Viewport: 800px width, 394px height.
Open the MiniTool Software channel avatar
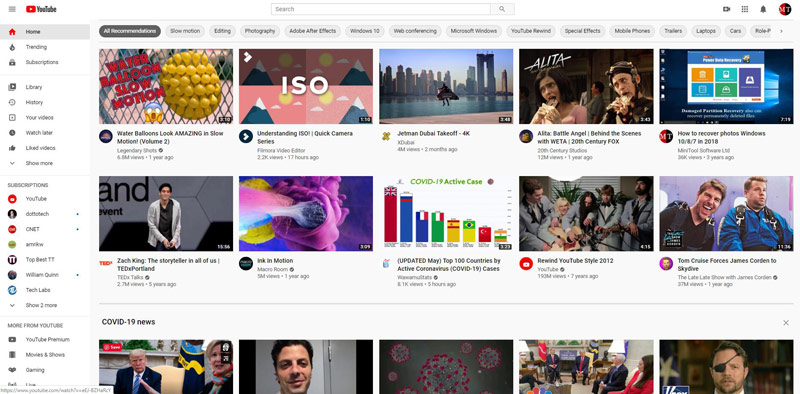(666, 136)
